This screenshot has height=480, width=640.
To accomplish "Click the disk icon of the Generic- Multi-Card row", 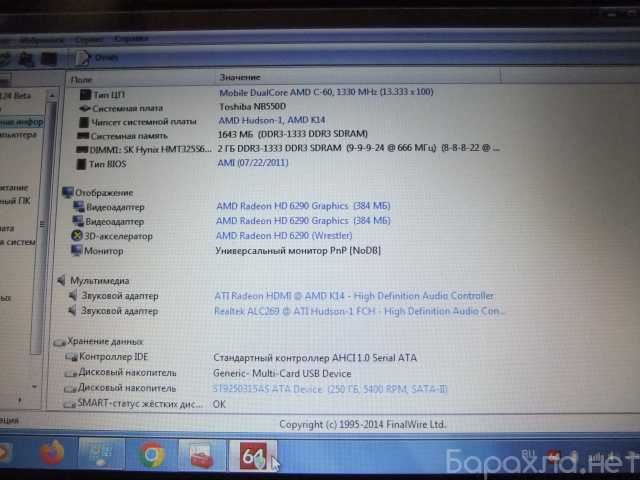I will click(x=70, y=373).
